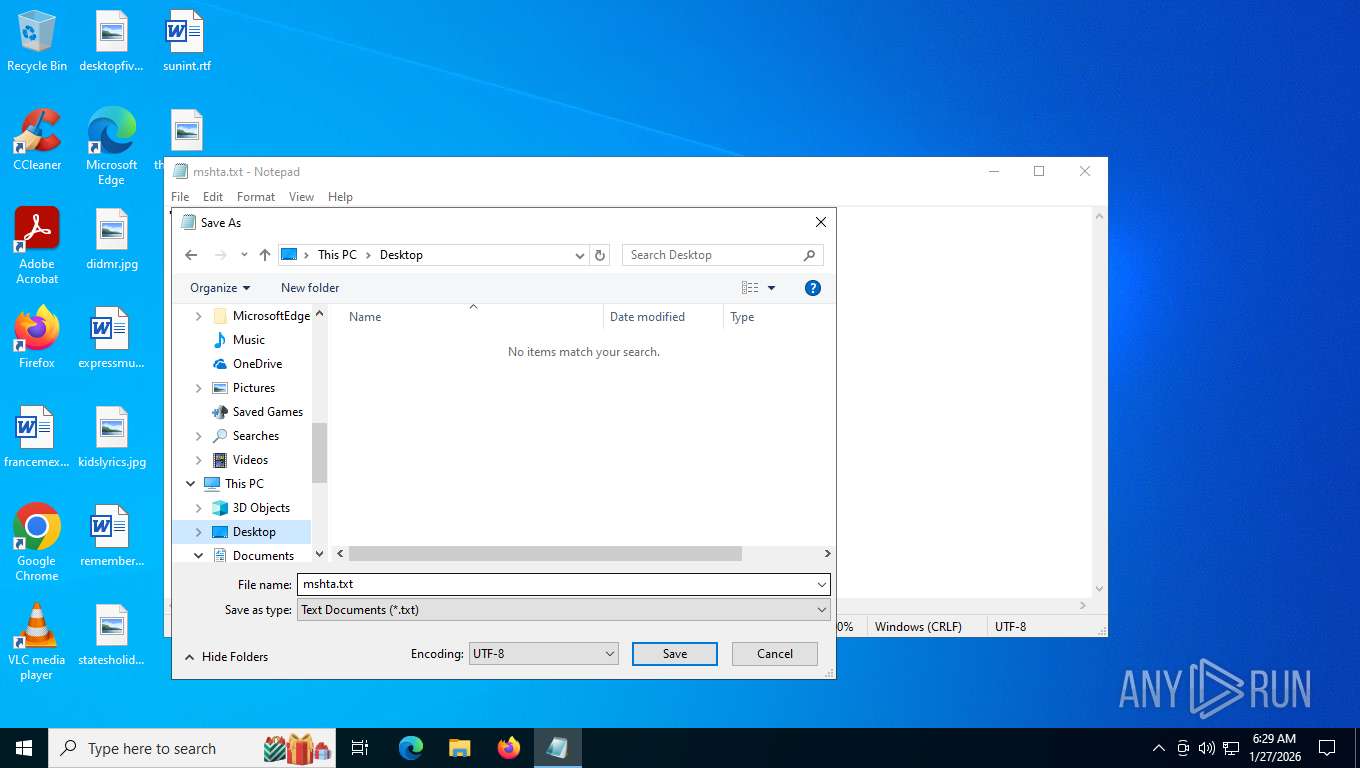Viewport: 1360px width, 768px height.
Task: Refresh the Desktop folder listing
Action: click(x=600, y=255)
